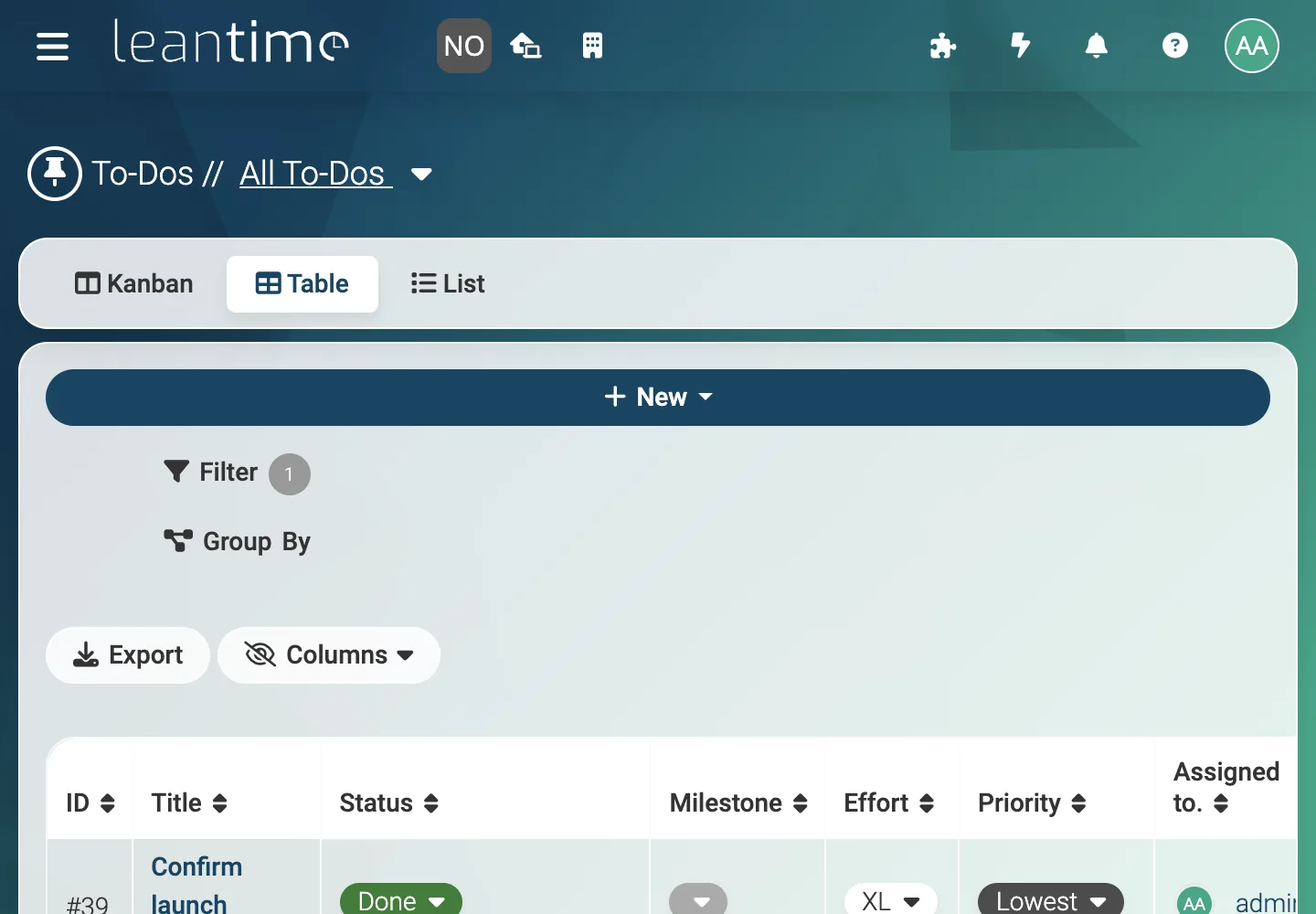Change the XL effort dropdown

891,900
